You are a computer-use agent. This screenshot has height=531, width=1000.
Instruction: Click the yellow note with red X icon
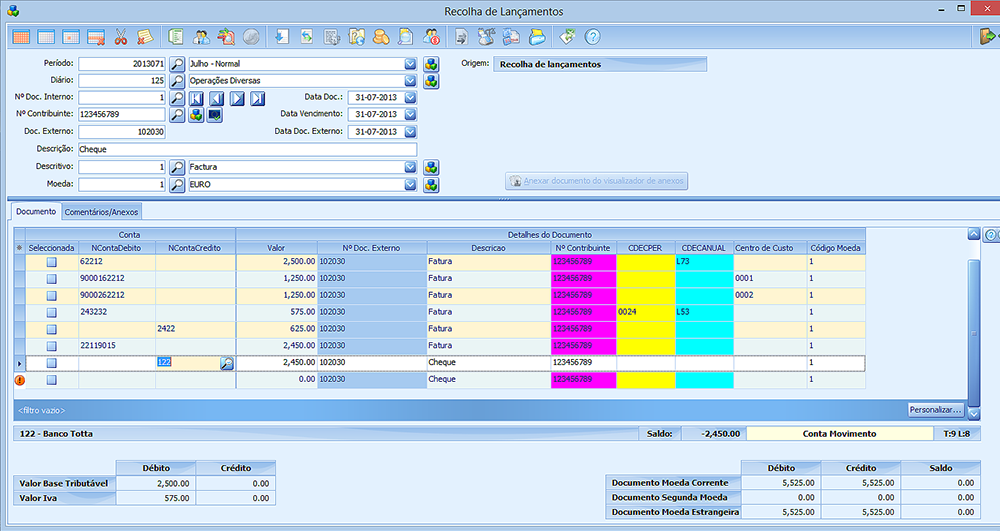click(145, 37)
